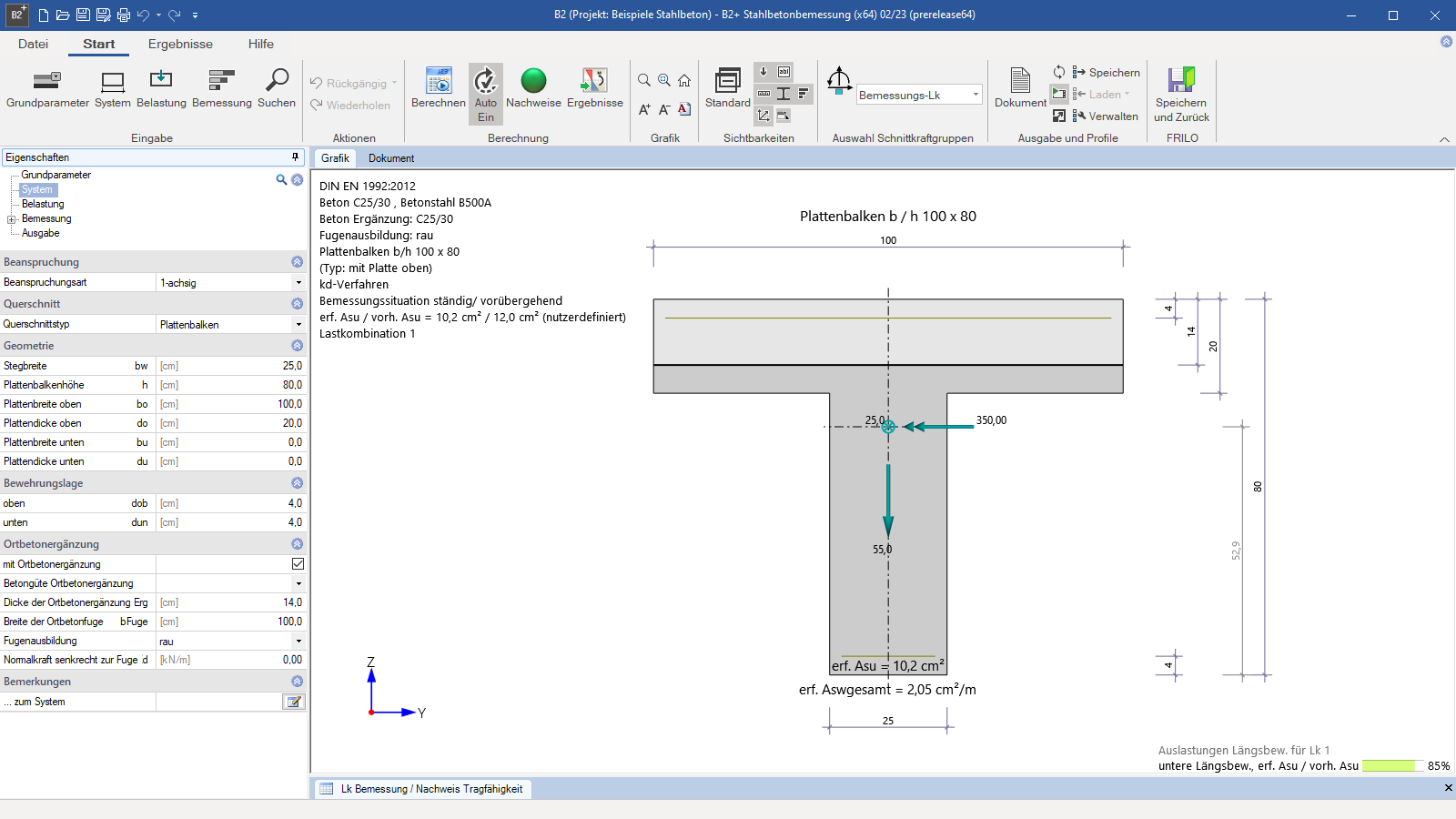Increase graphic font size A+

click(x=644, y=109)
